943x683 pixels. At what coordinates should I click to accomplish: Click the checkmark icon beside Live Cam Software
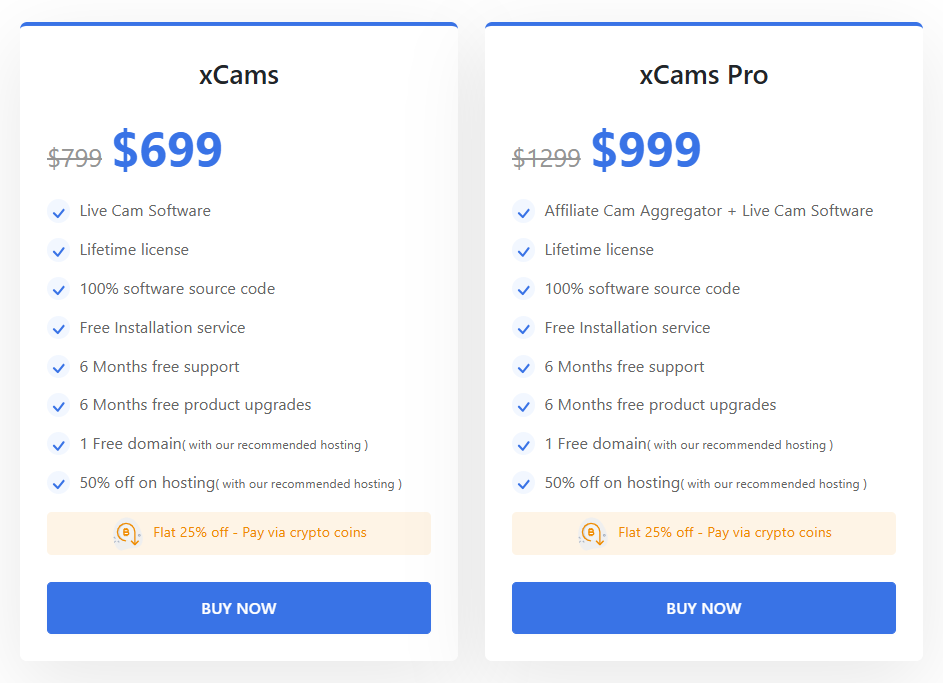tap(58, 211)
